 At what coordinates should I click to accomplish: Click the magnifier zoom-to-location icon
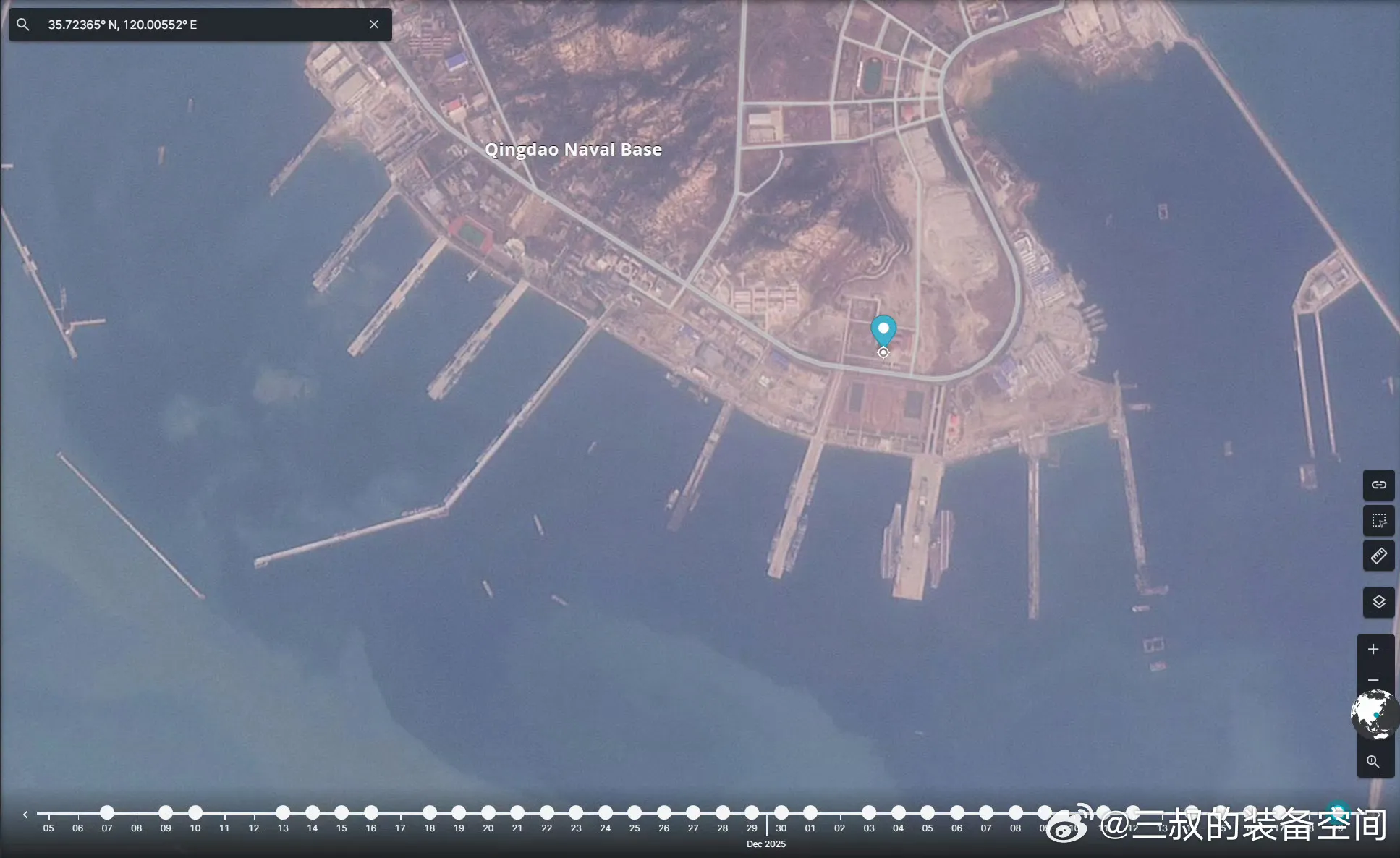coord(1373,762)
